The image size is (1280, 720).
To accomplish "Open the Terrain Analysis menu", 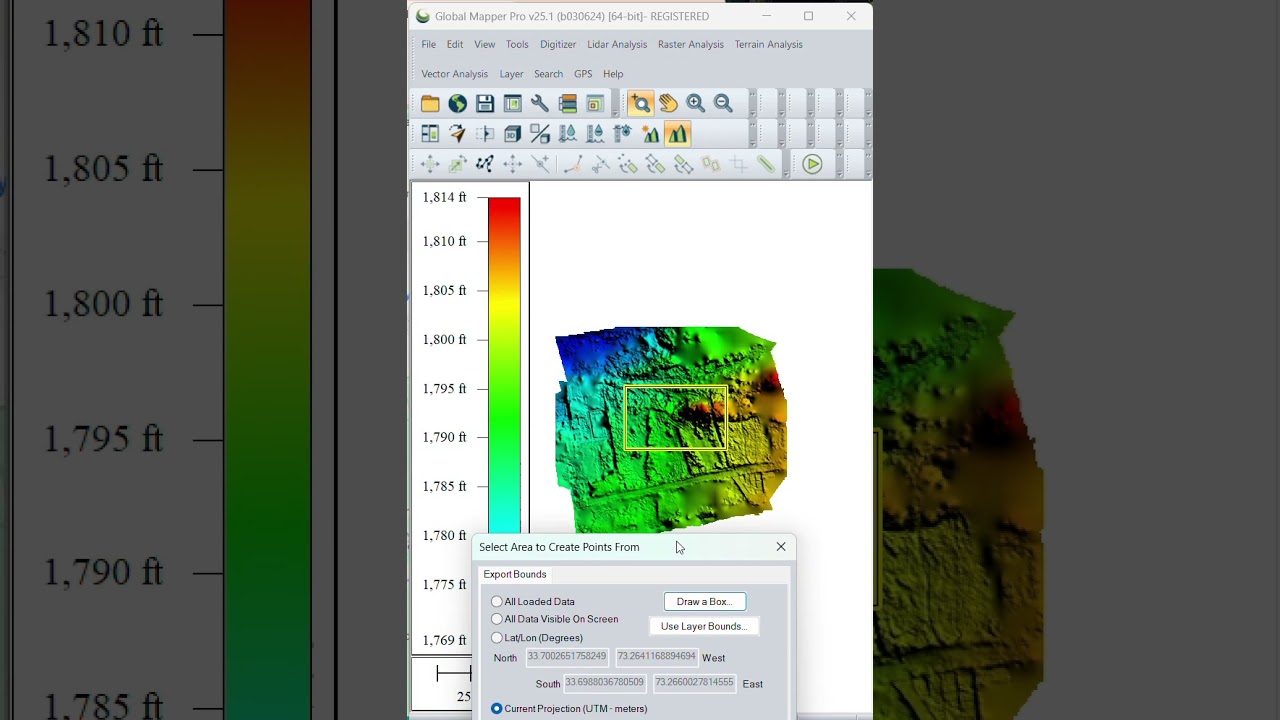I will click(769, 44).
